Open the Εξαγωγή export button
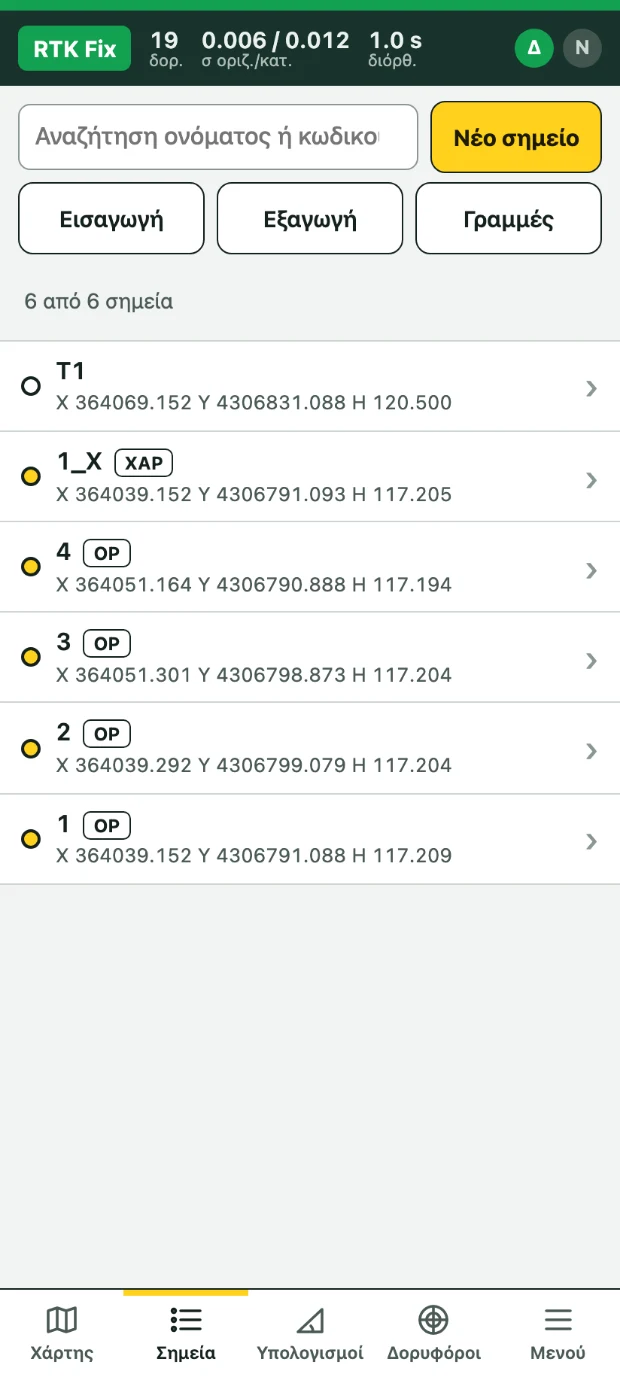This screenshot has width=620, height=1377. coord(310,219)
